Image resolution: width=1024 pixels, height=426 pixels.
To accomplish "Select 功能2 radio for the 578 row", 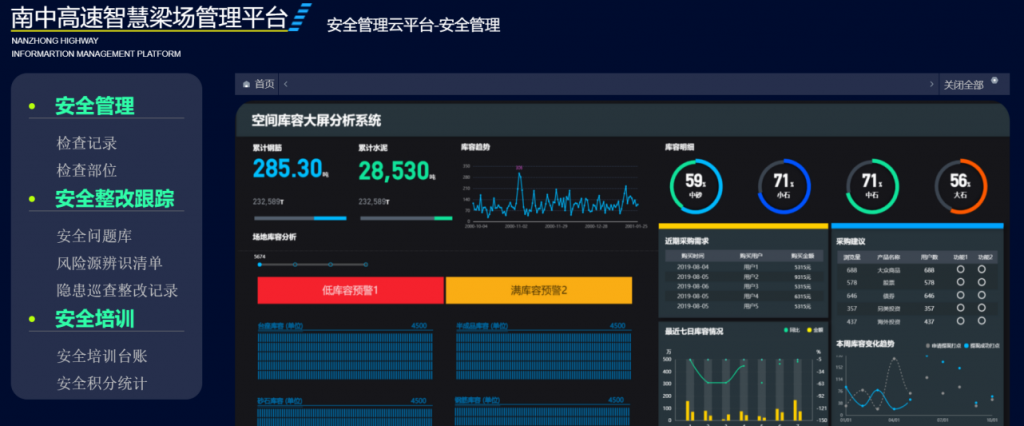I will pos(981,283).
